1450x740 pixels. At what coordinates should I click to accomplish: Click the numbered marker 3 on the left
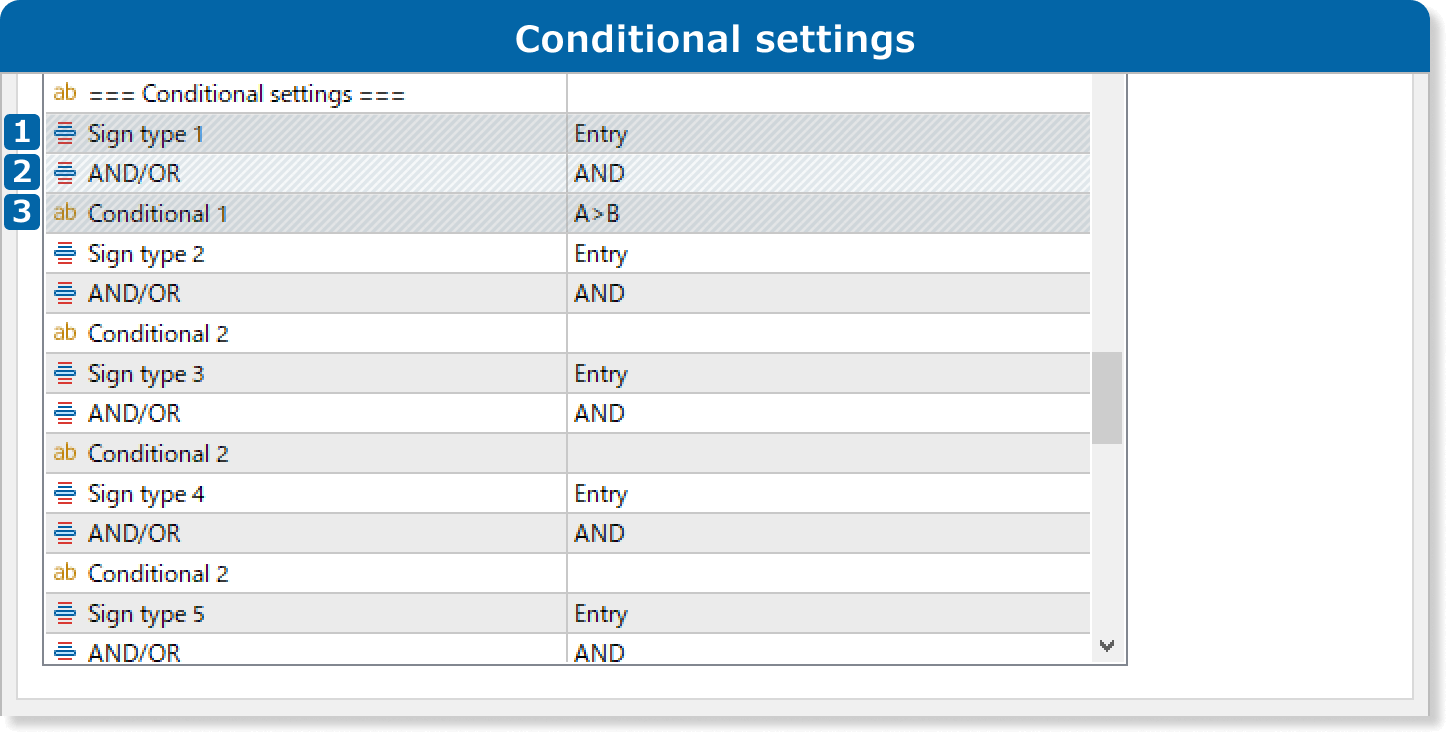21,211
